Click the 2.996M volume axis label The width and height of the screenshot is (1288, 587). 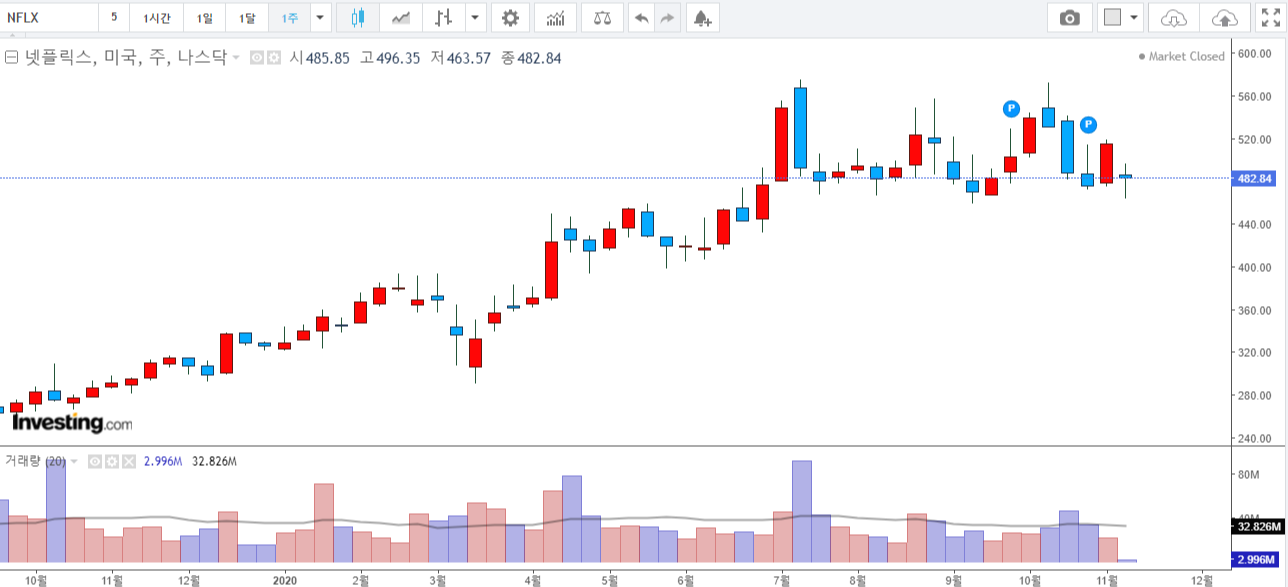point(1254,560)
